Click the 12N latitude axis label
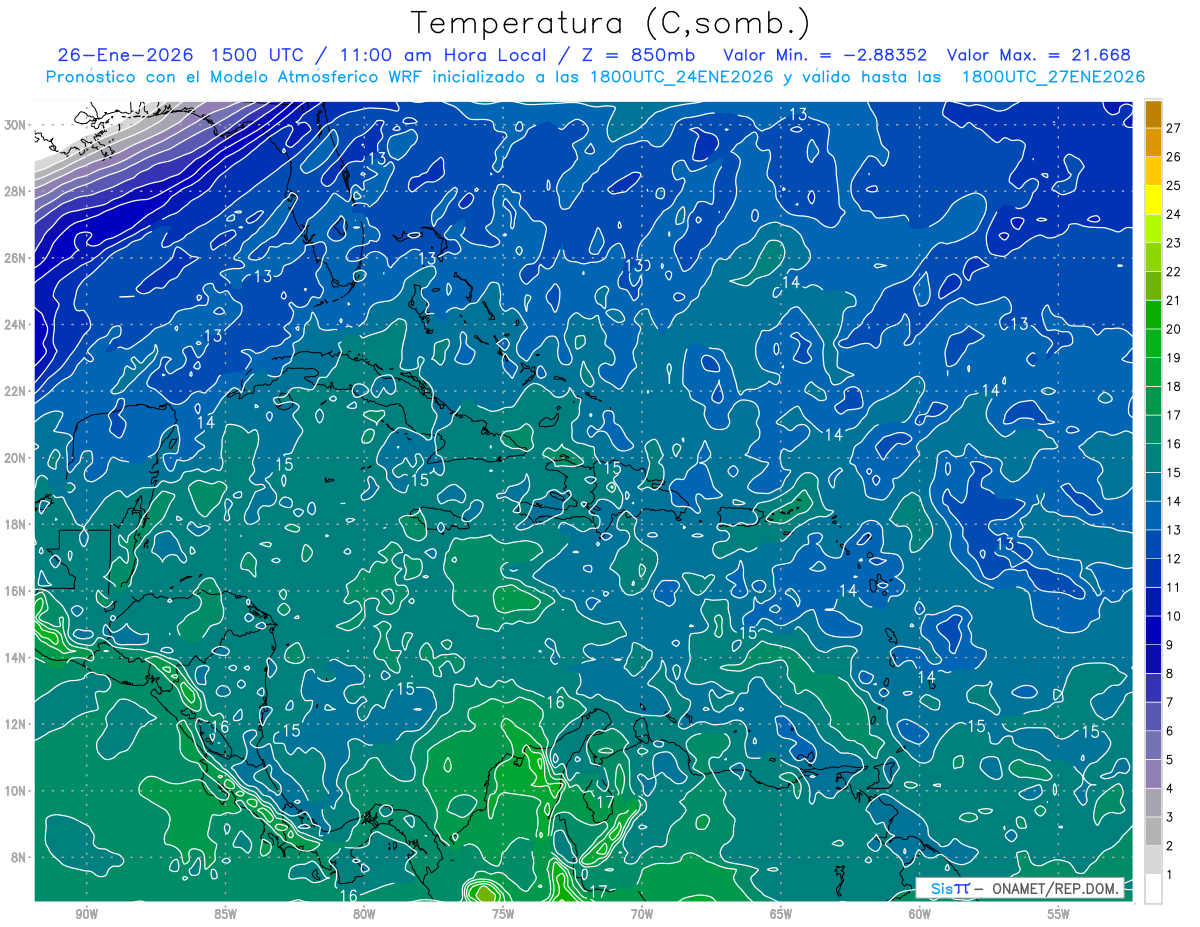Viewport: 1200px width, 927px height. [15, 724]
